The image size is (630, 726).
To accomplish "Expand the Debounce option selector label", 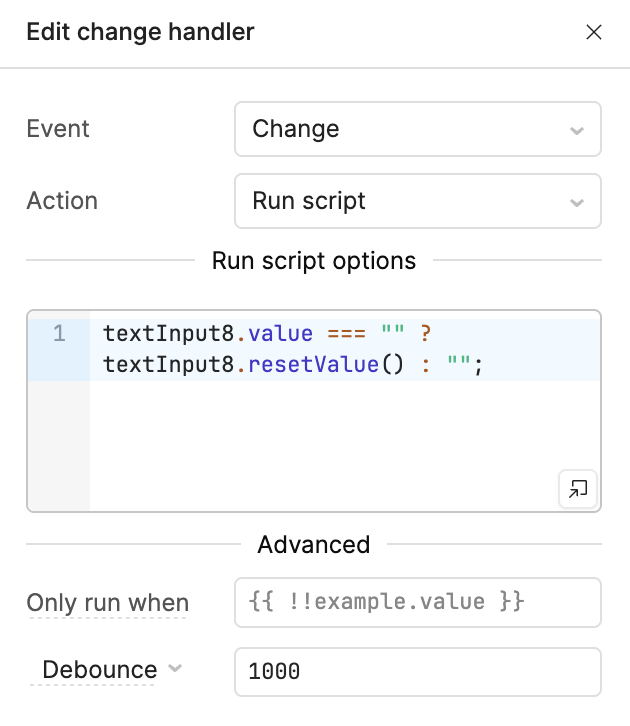I will click(100, 670).
